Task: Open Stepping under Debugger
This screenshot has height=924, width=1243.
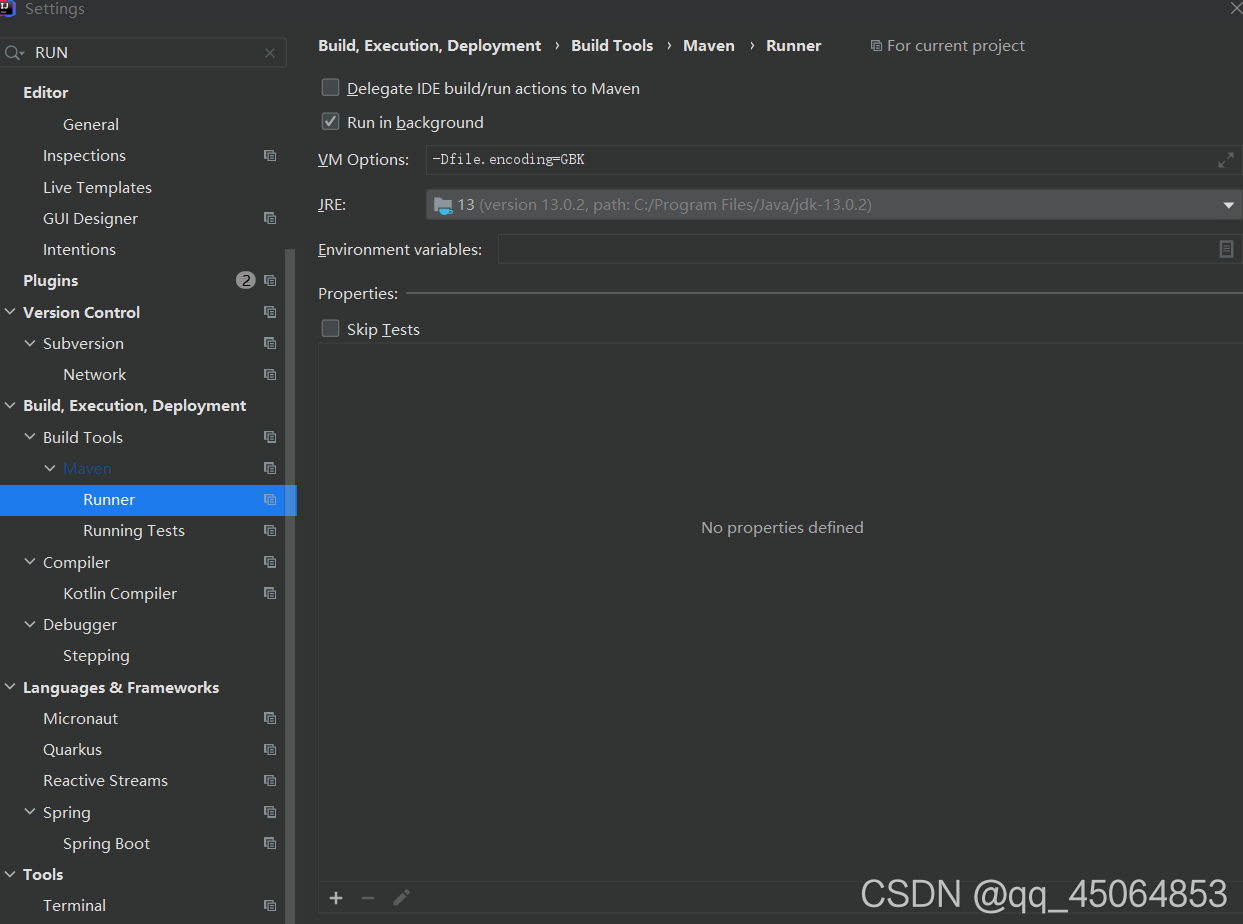Action: pyautogui.click(x=96, y=656)
